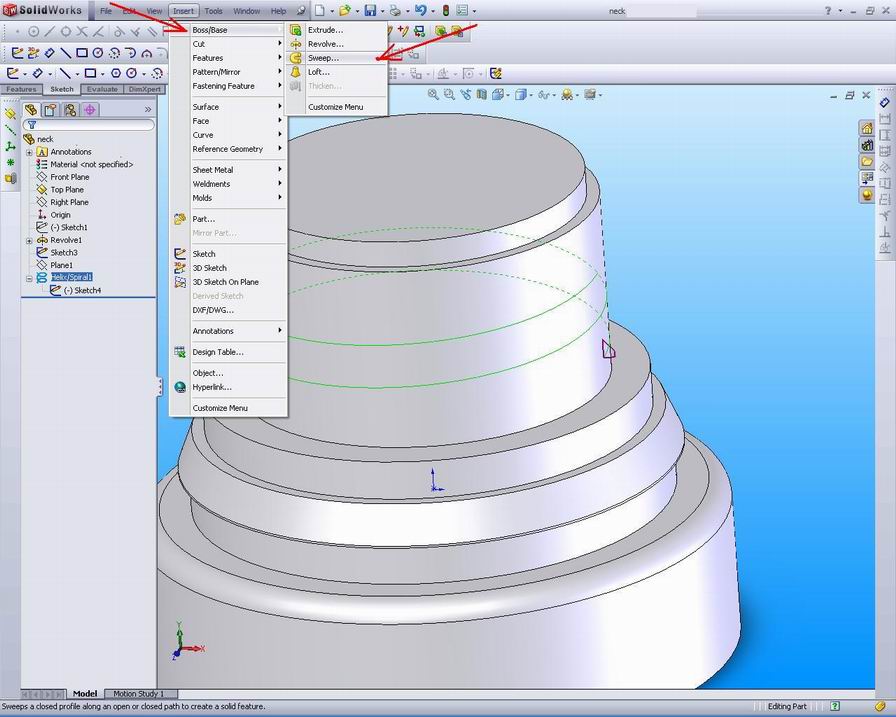Switch to the Motion Study 1 tab
The height and width of the screenshot is (717, 896).
(139, 693)
